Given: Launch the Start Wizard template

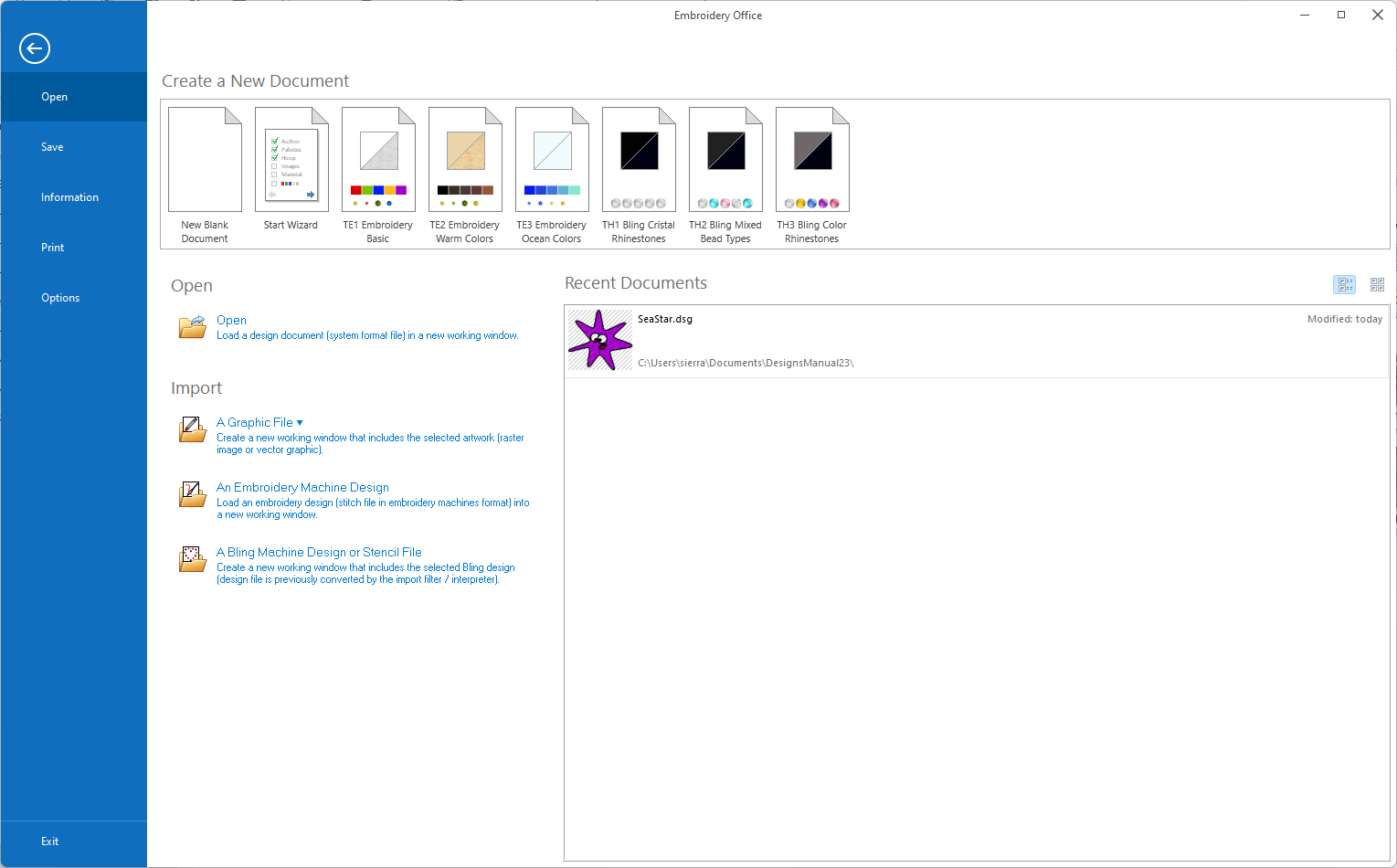Looking at the screenshot, I should pyautogui.click(x=291, y=170).
